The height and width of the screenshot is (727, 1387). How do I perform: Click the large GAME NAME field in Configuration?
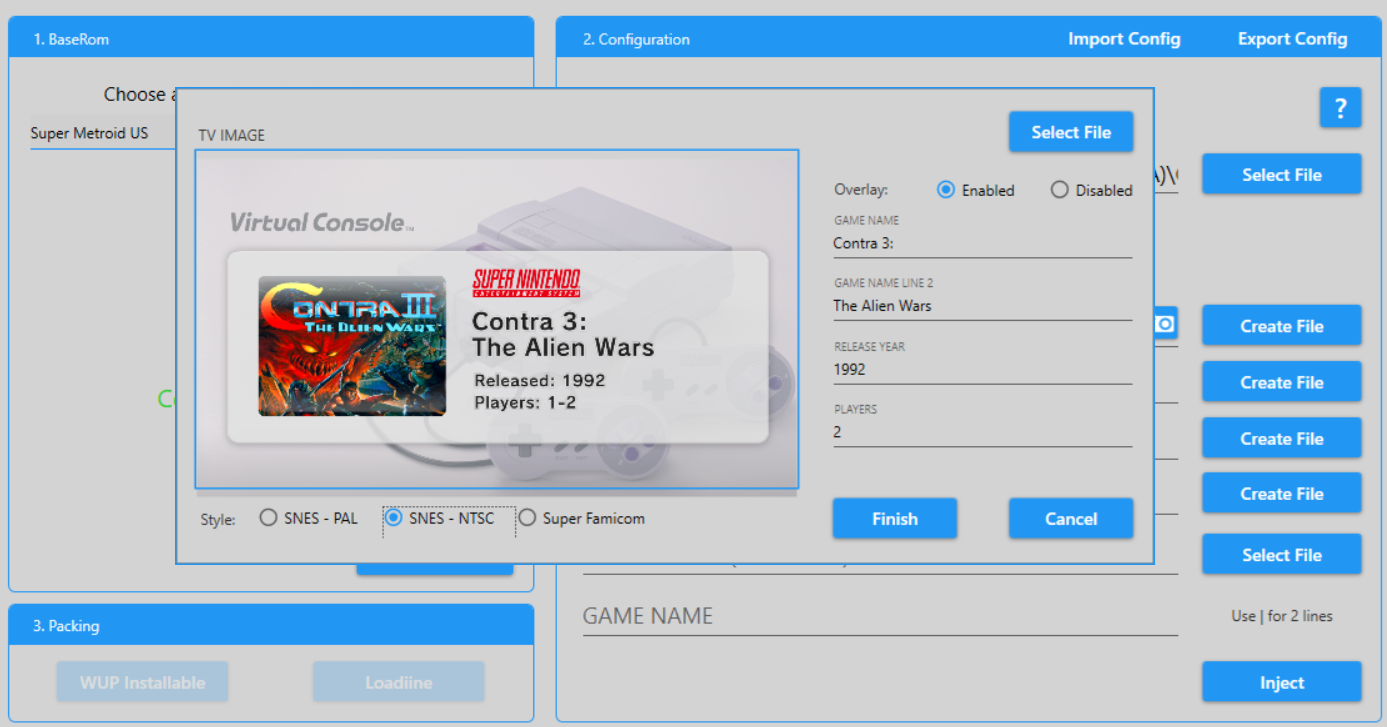click(x=879, y=616)
